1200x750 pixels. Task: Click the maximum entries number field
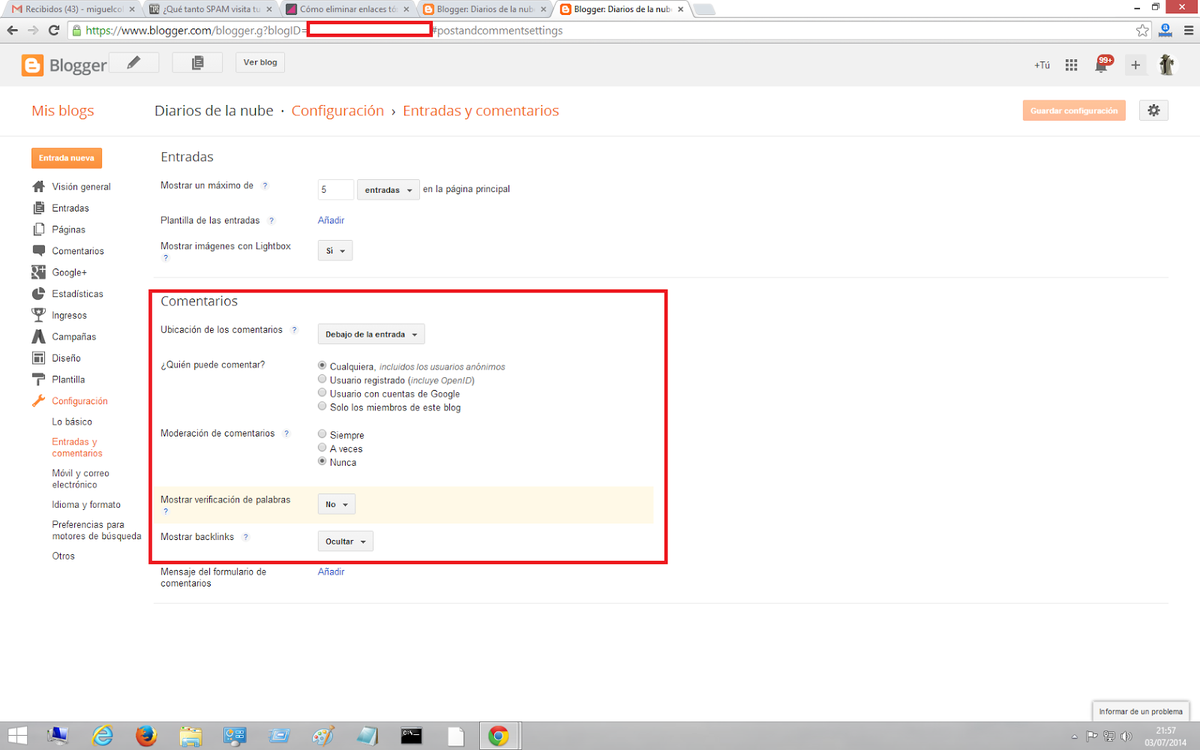click(x=336, y=189)
